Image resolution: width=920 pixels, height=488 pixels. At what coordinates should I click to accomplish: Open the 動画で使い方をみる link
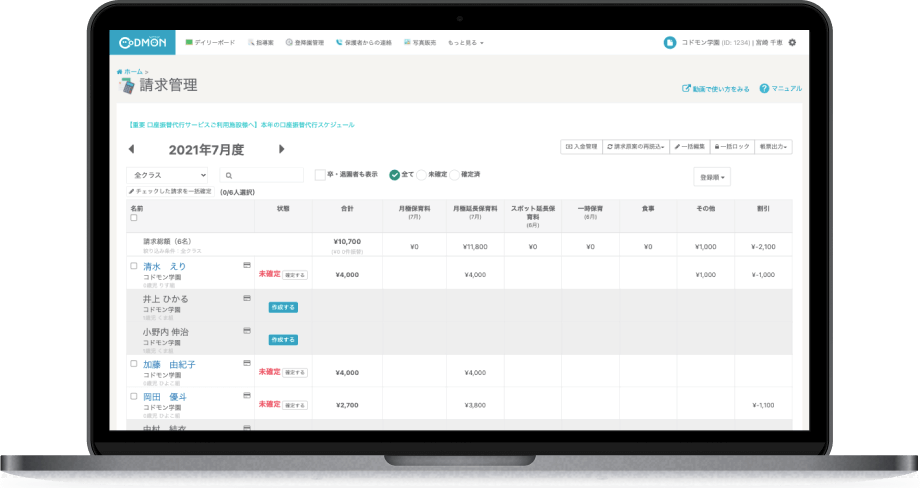[x=715, y=88]
